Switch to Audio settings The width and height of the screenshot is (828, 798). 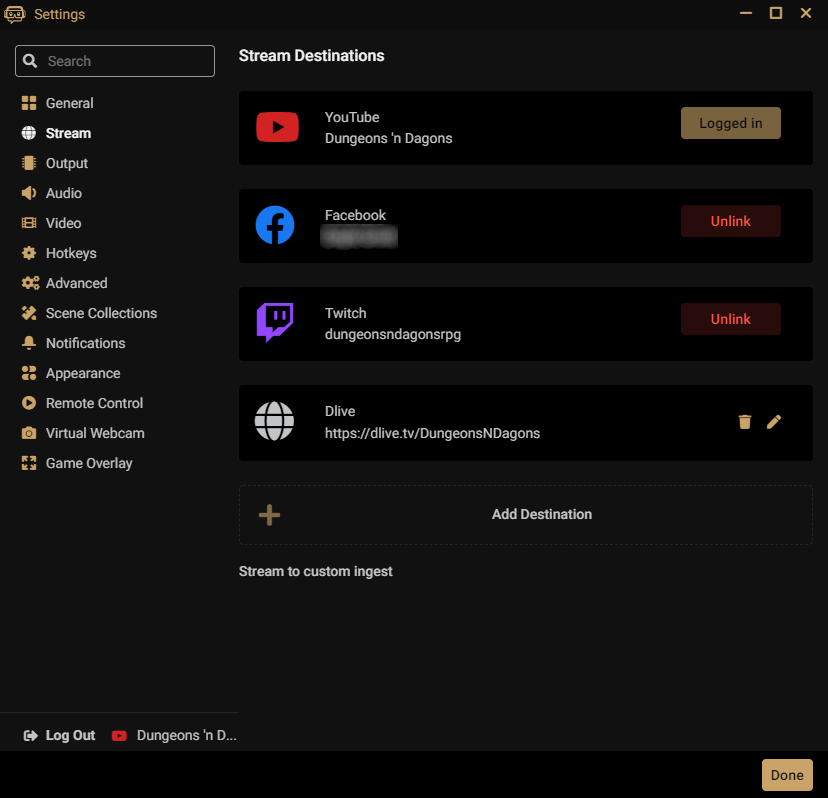[63, 193]
